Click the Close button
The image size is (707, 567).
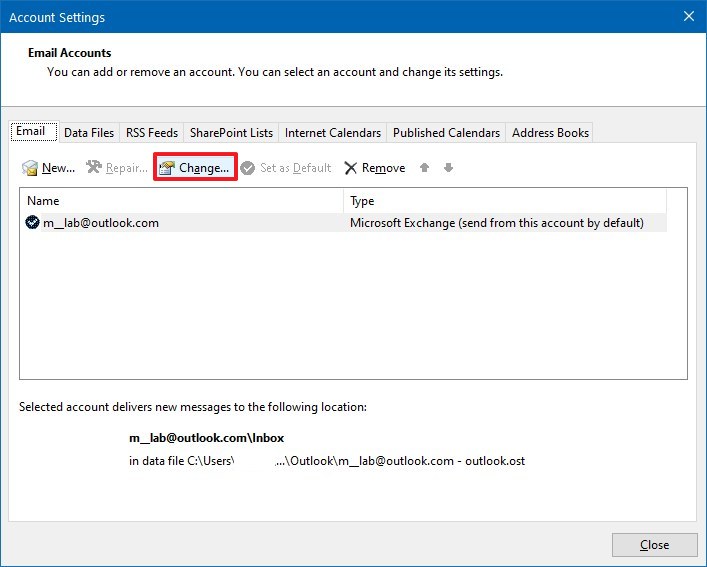coord(654,545)
